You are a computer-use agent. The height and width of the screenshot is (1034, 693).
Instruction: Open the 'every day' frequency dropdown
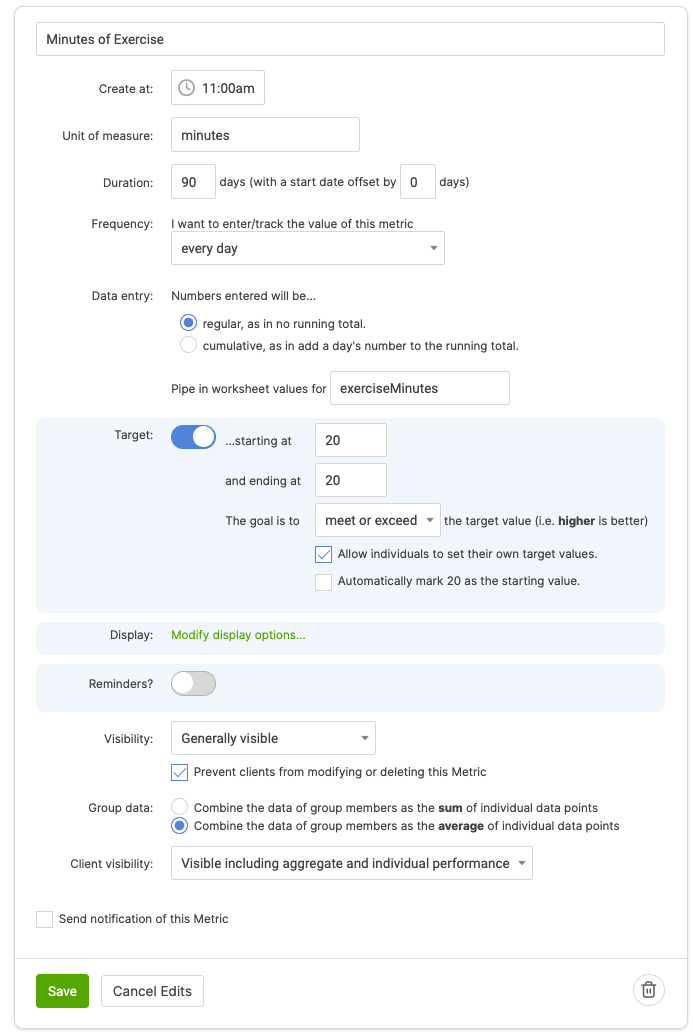point(308,248)
